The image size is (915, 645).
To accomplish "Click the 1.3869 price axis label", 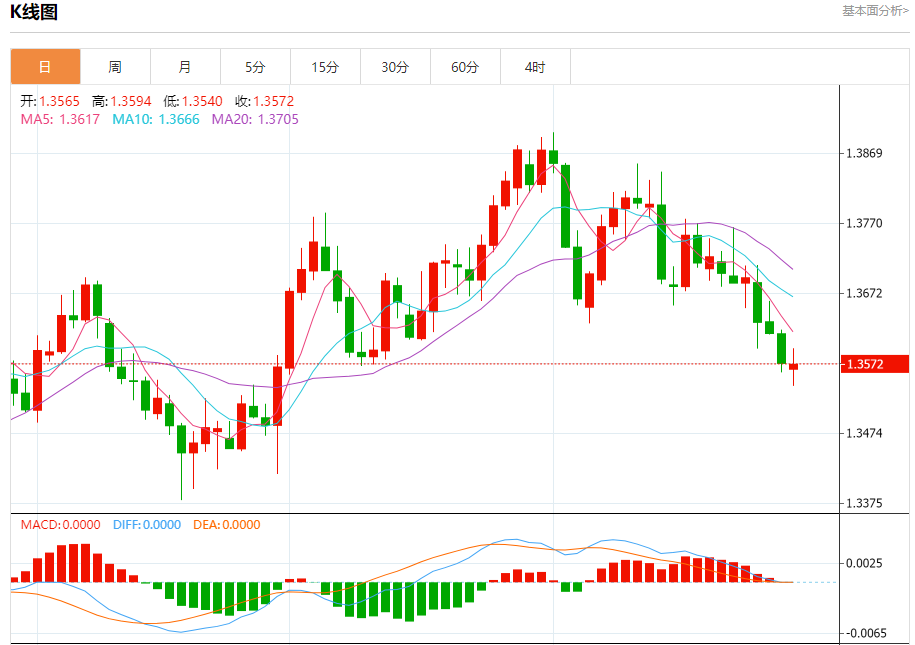I will click(x=864, y=153).
